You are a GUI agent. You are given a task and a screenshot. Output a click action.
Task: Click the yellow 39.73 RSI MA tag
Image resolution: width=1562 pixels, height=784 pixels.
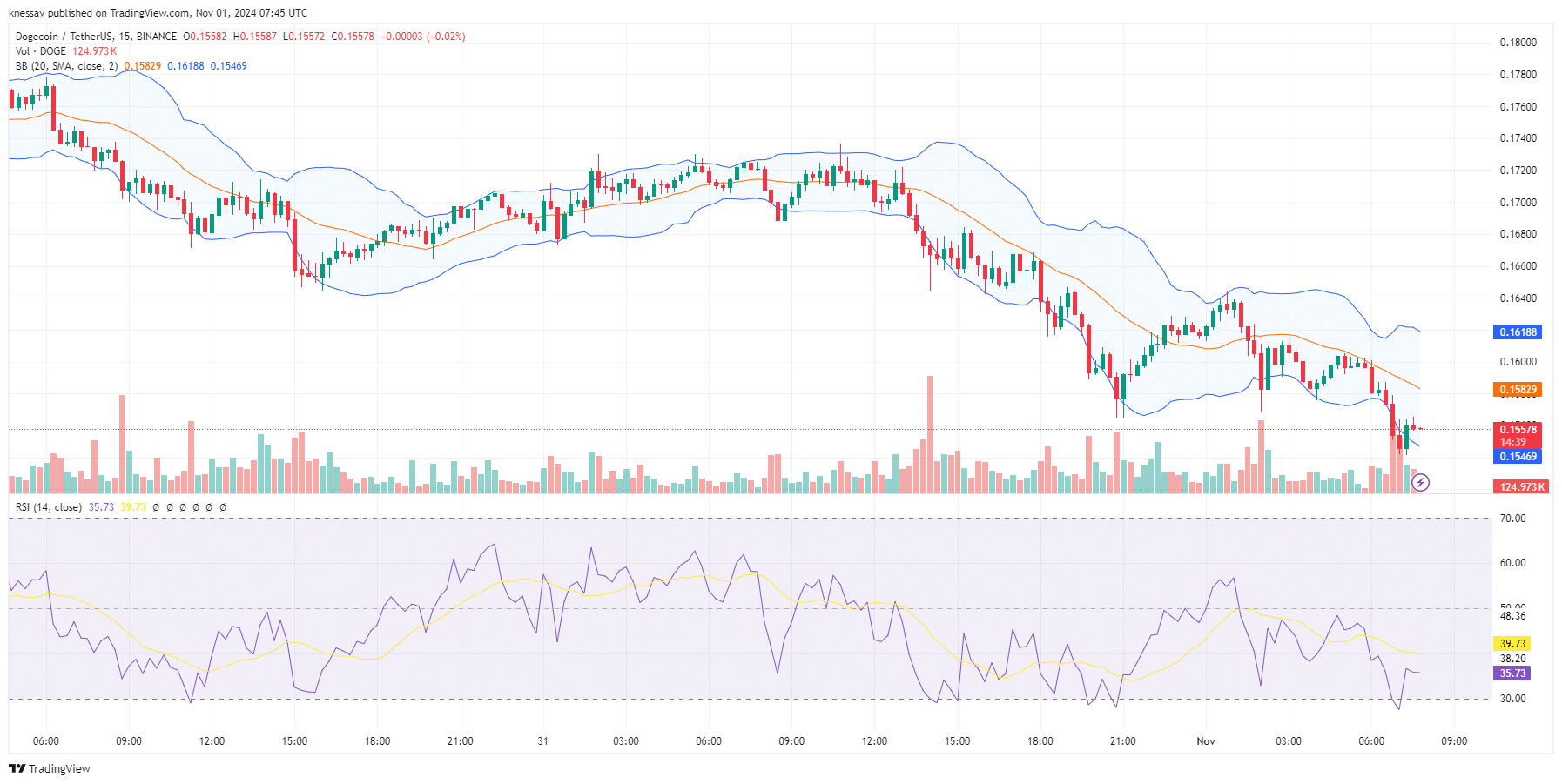coord(1512,644)
